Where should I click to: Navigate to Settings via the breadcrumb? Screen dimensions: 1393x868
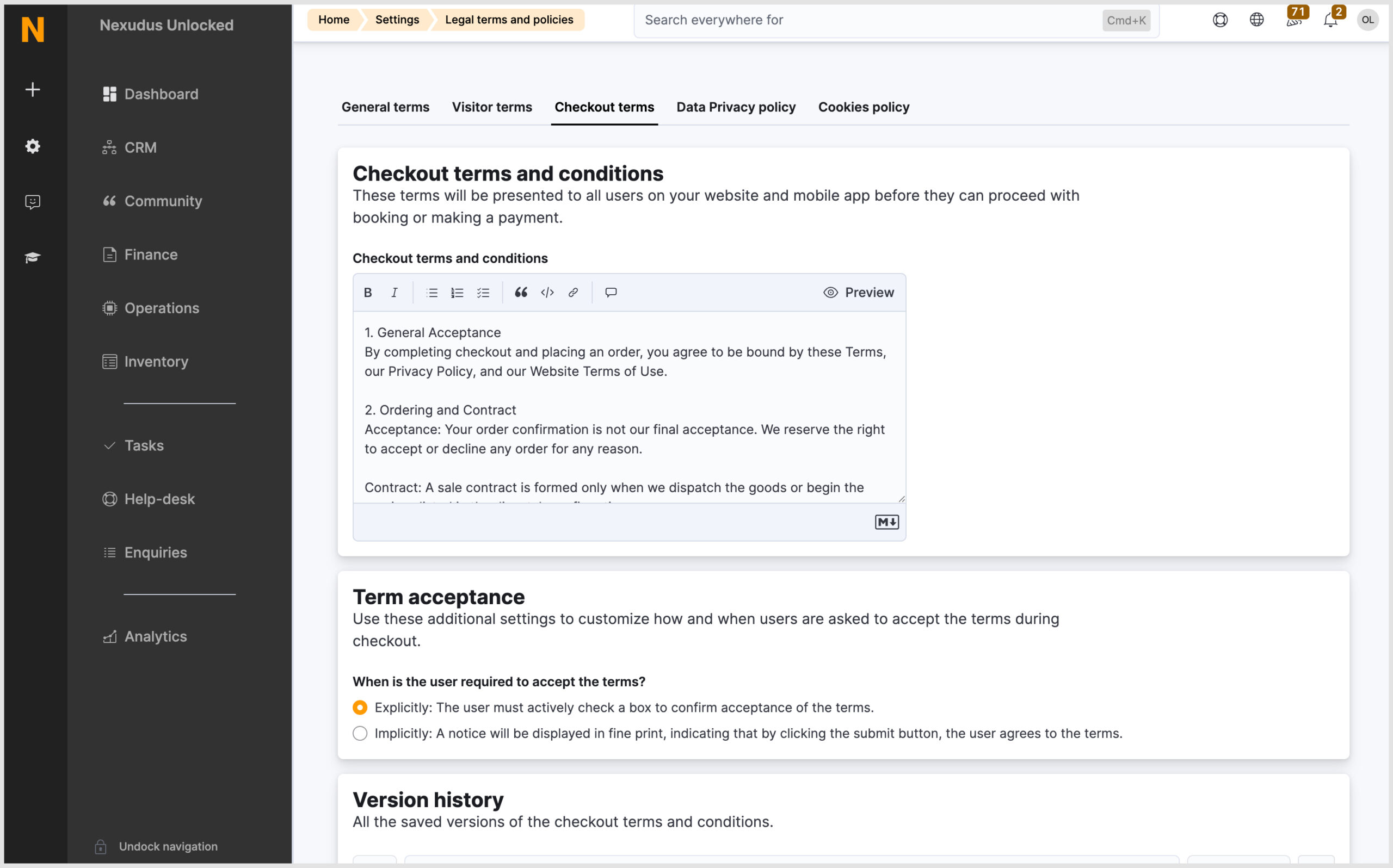pos(397,20)
